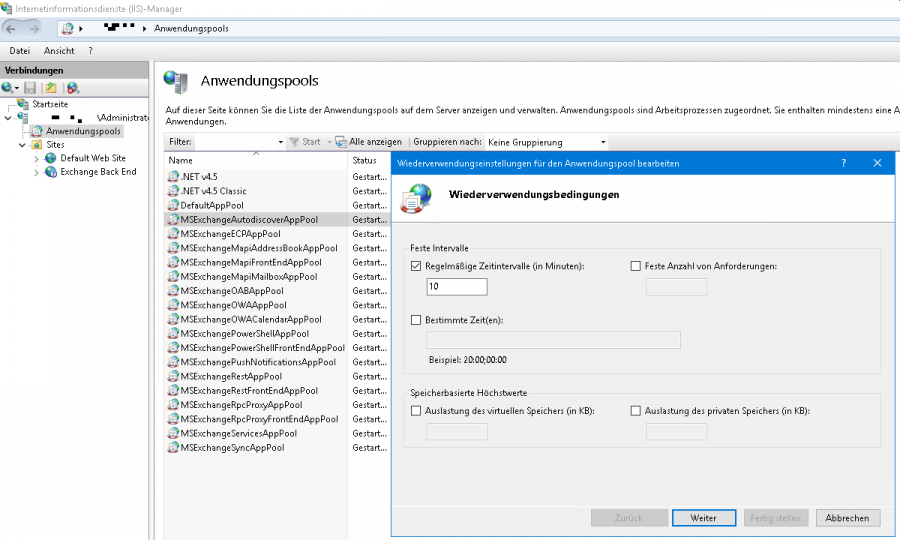Uncheck Regelmäßige Zeitintervalle checkbox
The height and width of the screenshot is (540, 900).
[x=416, y=266]
